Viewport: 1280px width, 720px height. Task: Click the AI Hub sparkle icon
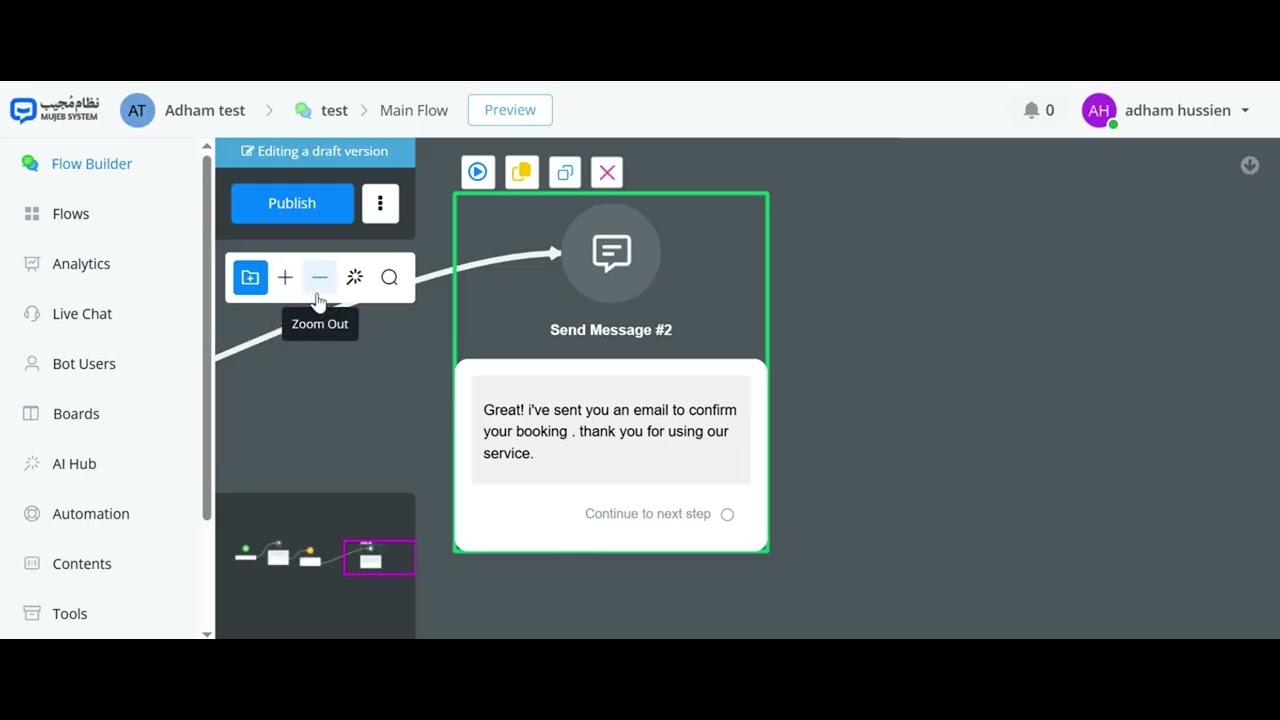(x=32, y=464)
